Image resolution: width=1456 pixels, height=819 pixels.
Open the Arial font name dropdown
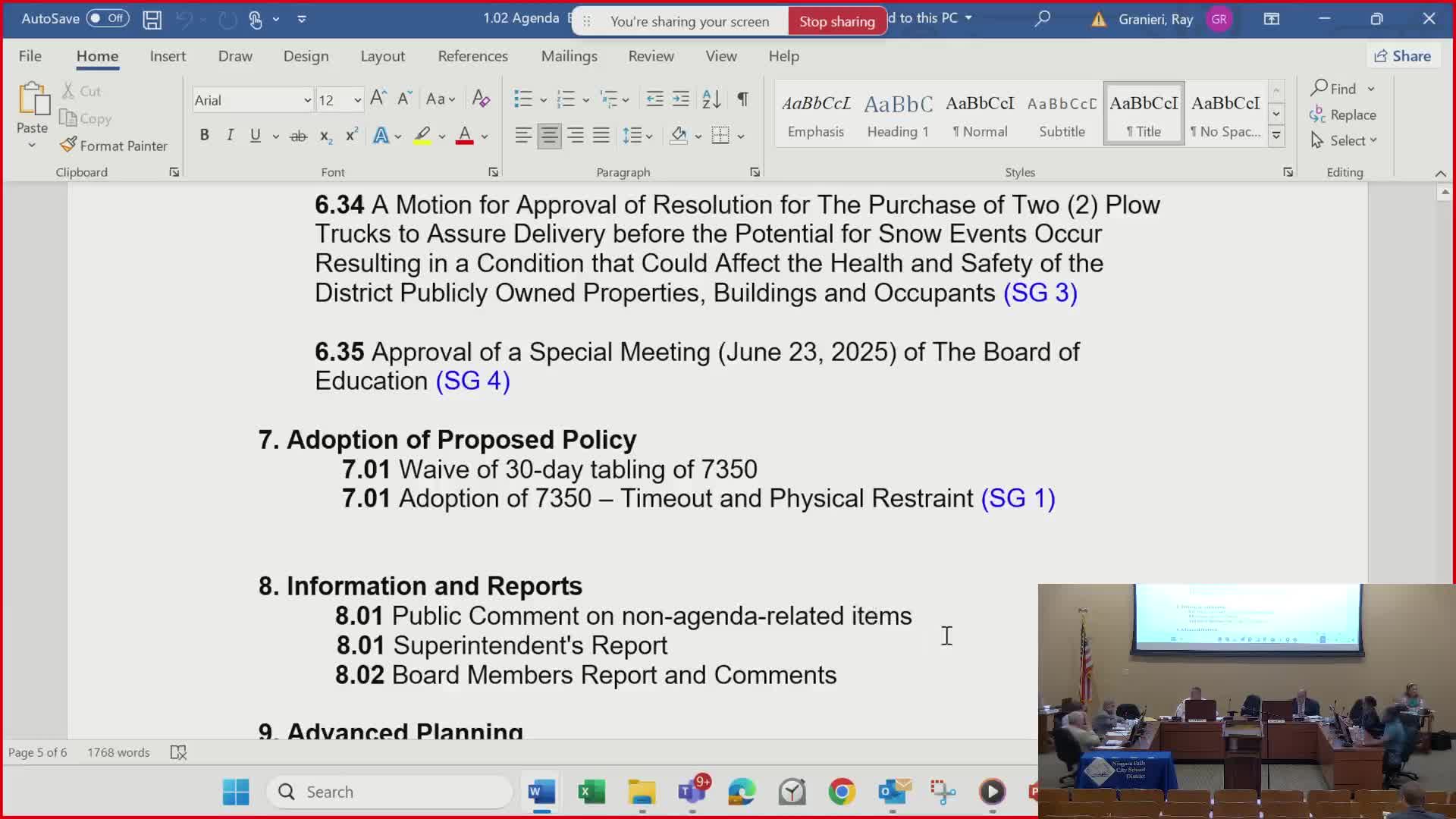click(x=307, y=100)
